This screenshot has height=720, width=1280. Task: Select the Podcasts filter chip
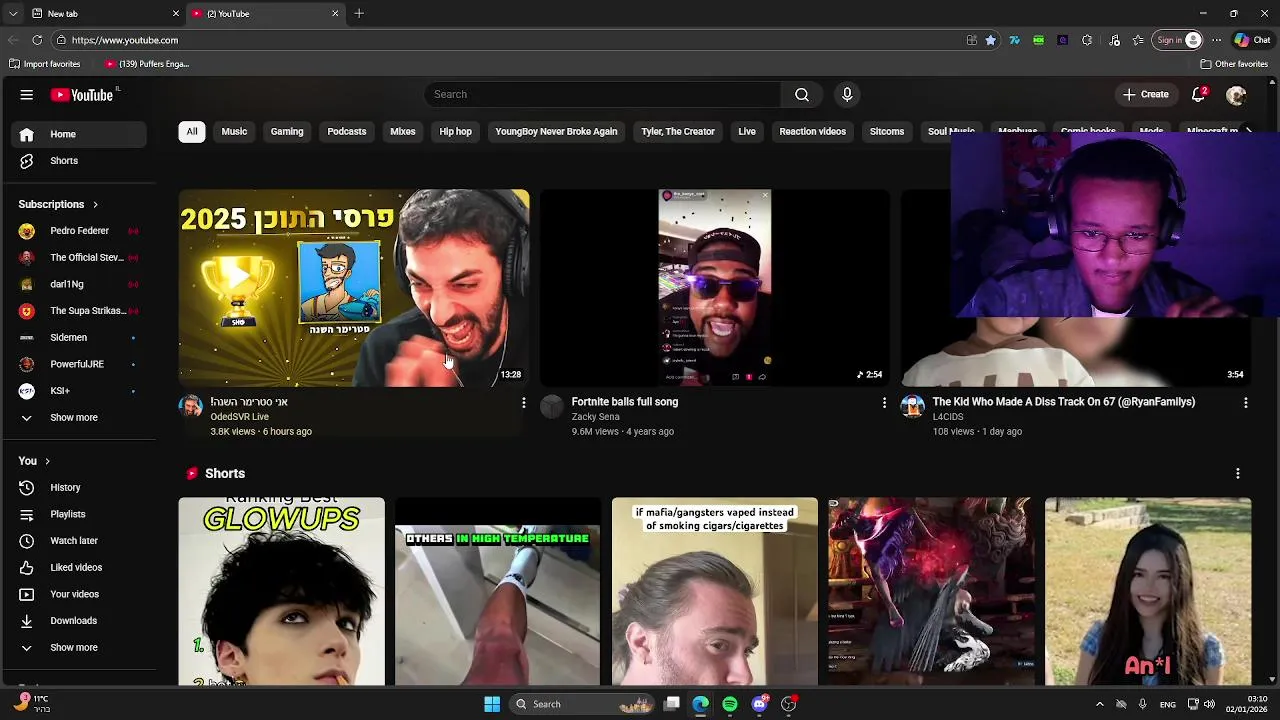pyautogui.click(x=347, y=132)
